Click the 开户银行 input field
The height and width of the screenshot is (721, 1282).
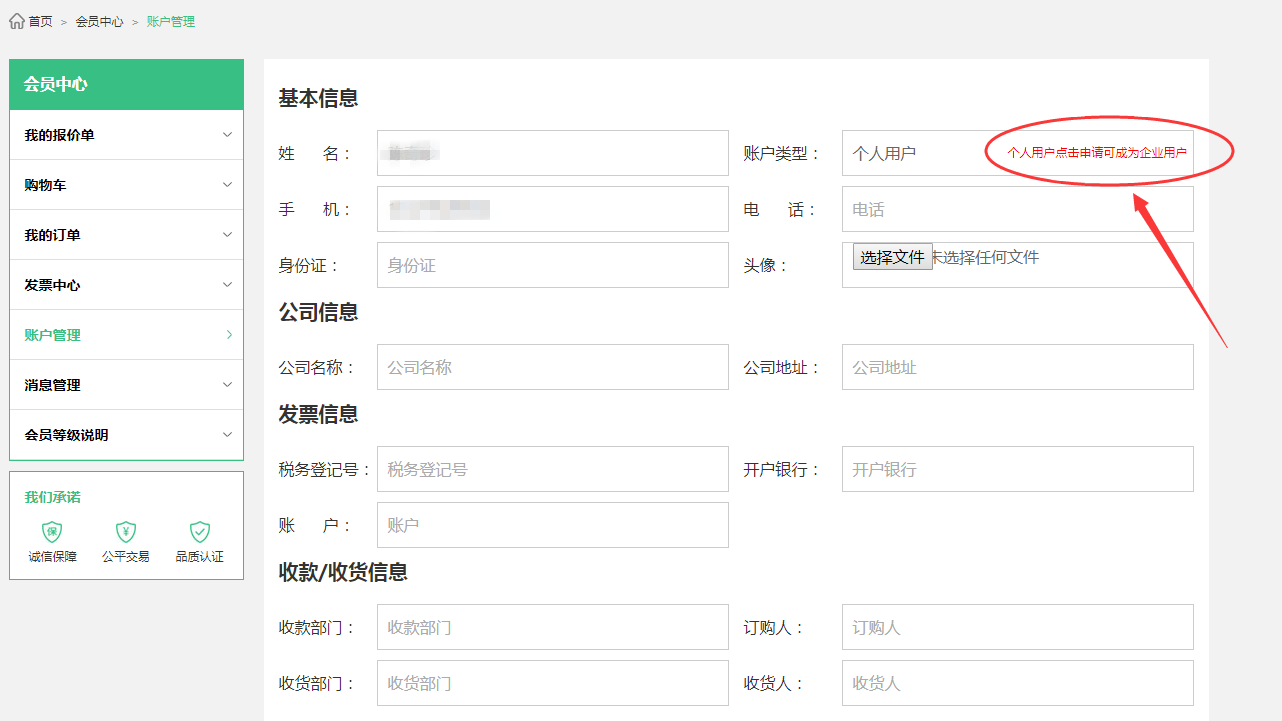[1017, 469]
